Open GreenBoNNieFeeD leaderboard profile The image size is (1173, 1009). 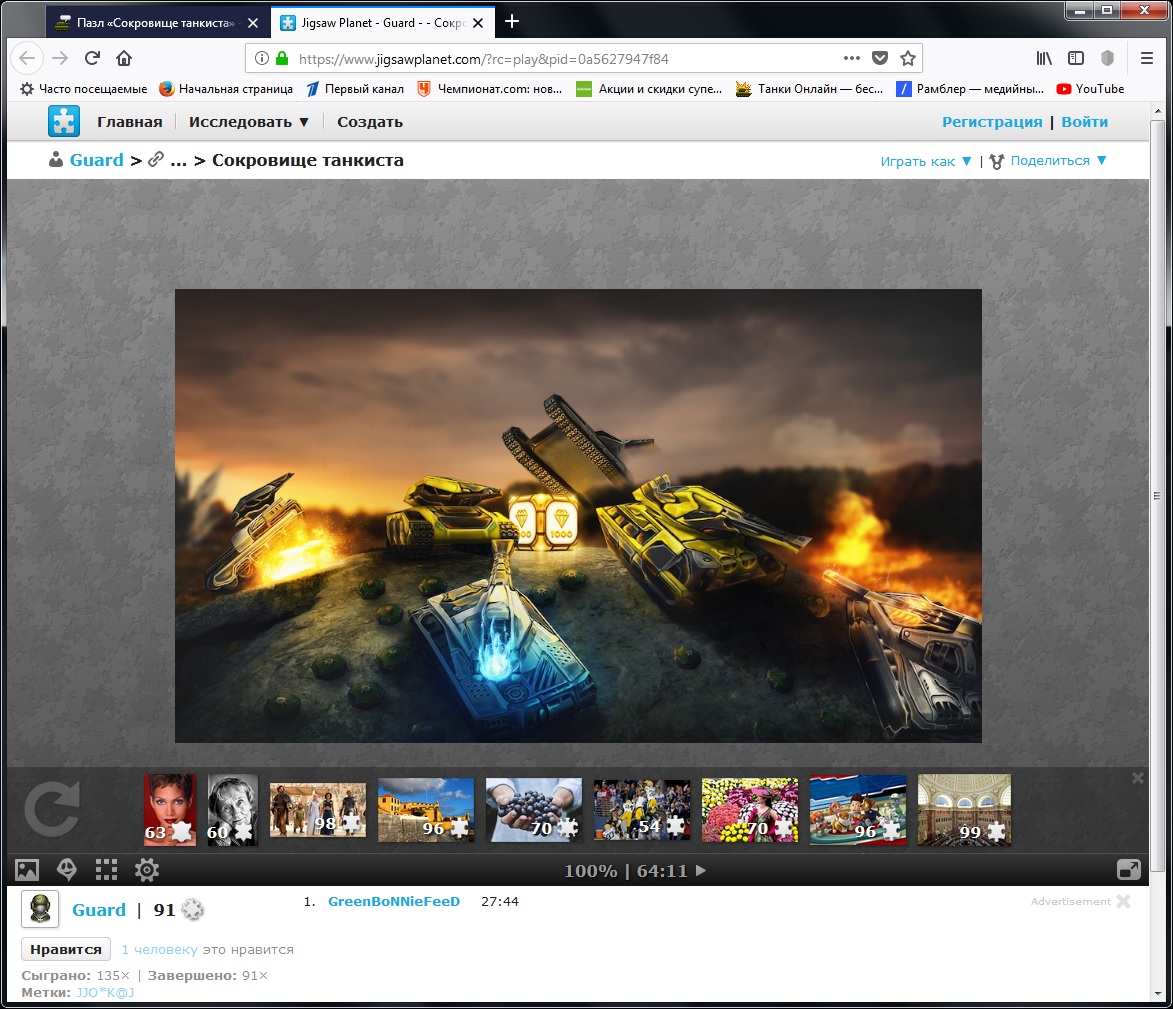pyautogui.click(x=393, y=901)
